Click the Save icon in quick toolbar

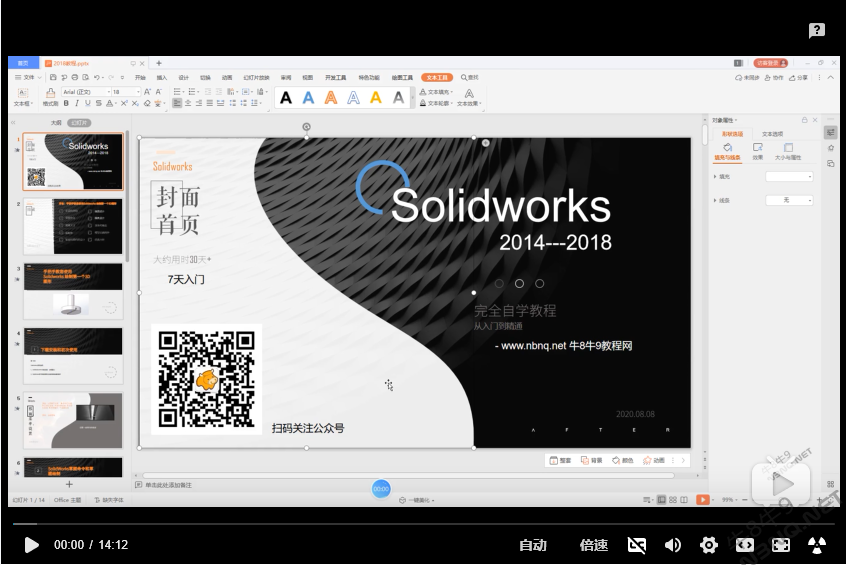53,77
